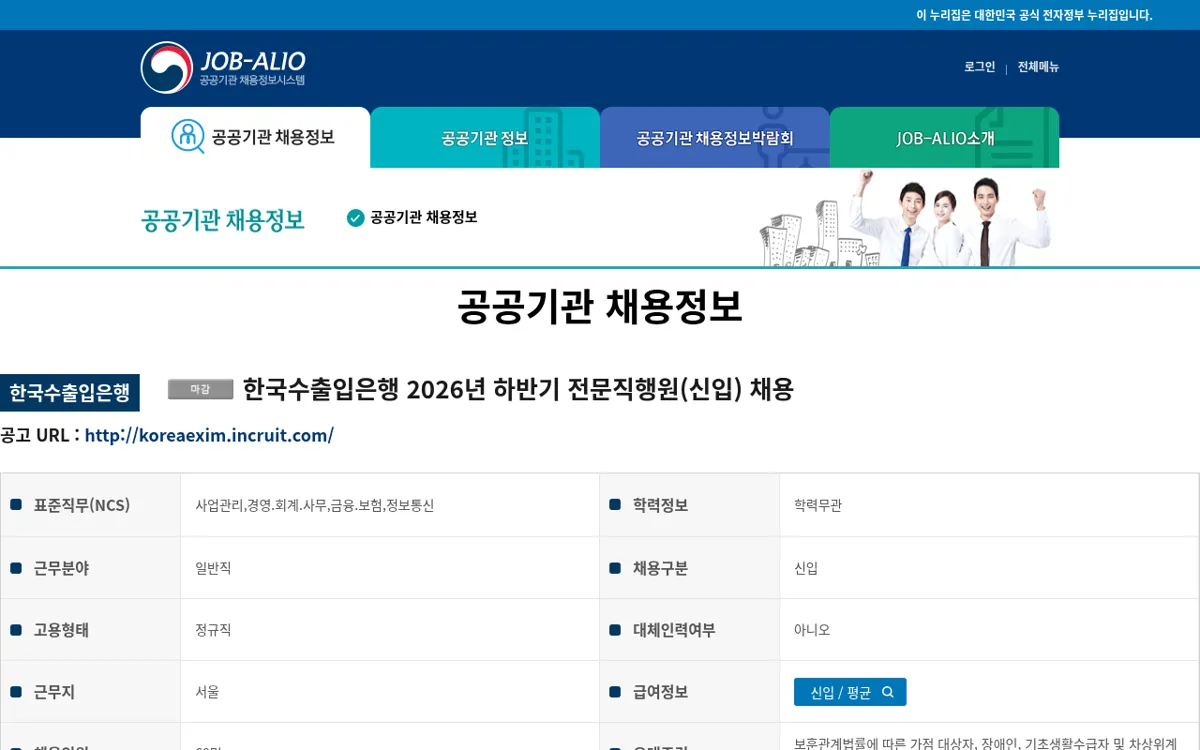
Task: Click the 일반직 value
Action: [214, 568]
